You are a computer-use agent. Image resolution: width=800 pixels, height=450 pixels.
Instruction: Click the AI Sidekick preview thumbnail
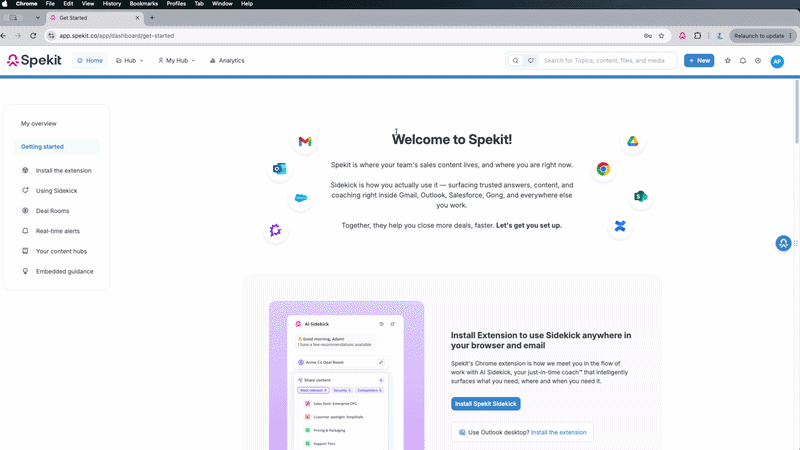[x=346, y=376]
